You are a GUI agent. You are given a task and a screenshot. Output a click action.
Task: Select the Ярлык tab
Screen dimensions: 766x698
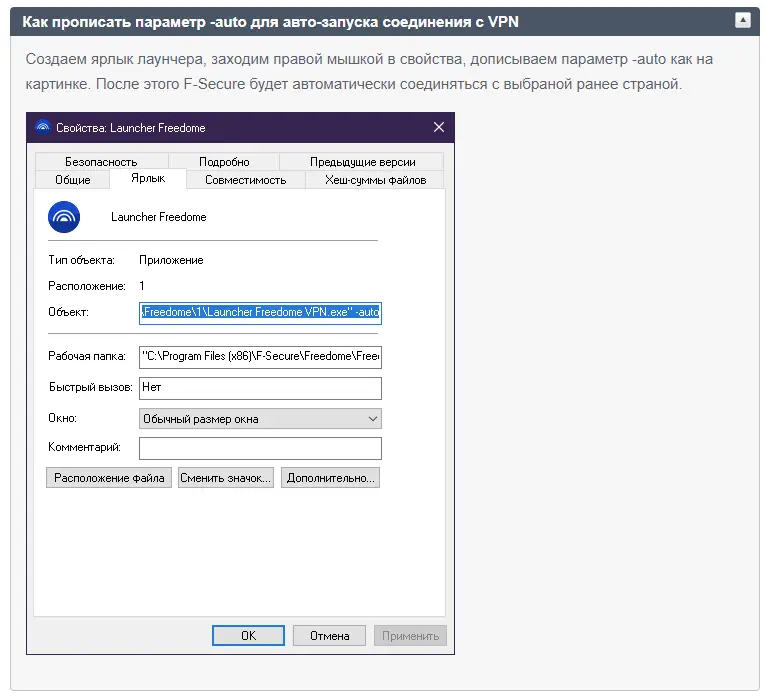click(x=148, y=178)
